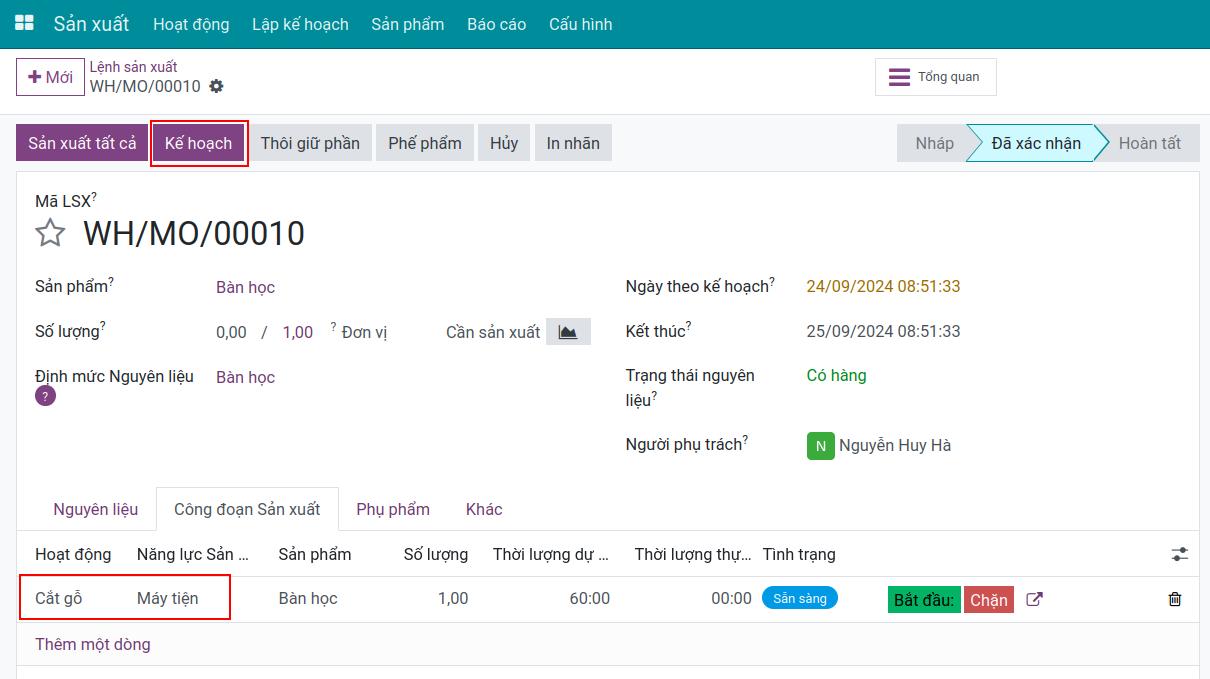Click Sản xuất tất cả button
This screenshot has width=1210, height=679.
(82, 143)
